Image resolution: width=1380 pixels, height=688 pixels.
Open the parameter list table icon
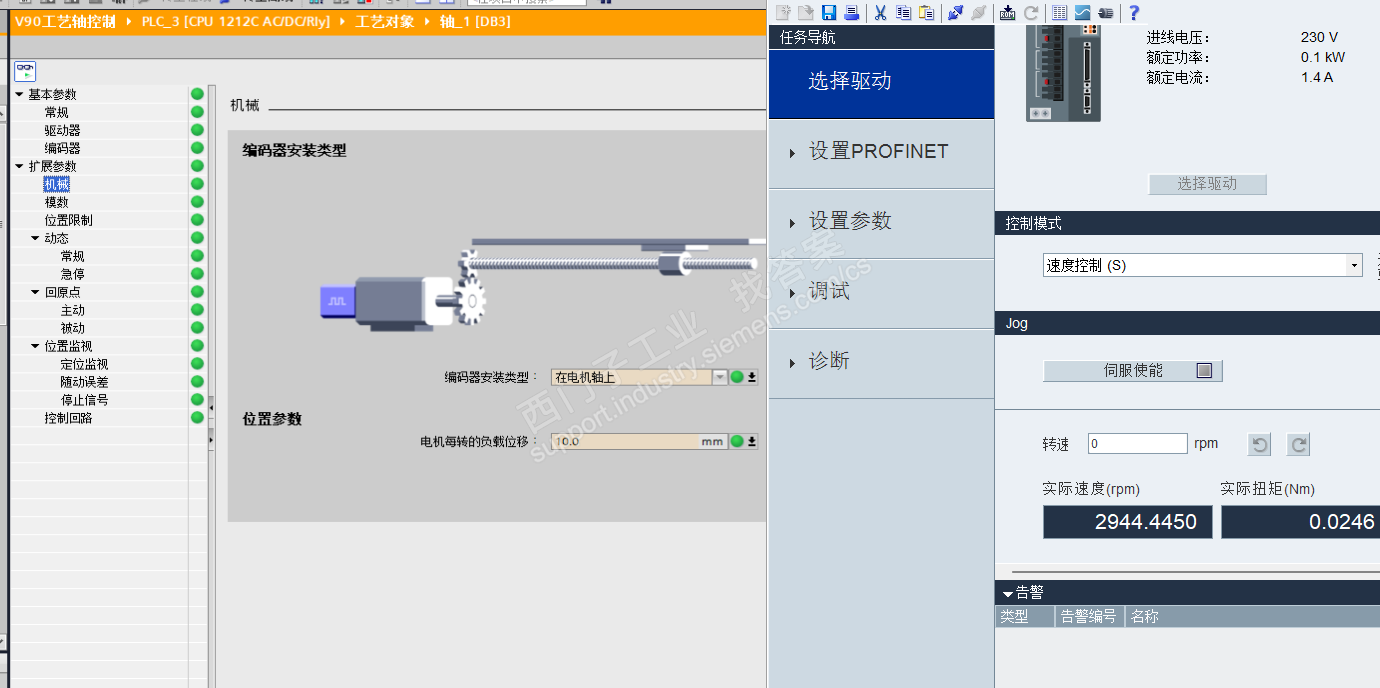pos(1060,13)
